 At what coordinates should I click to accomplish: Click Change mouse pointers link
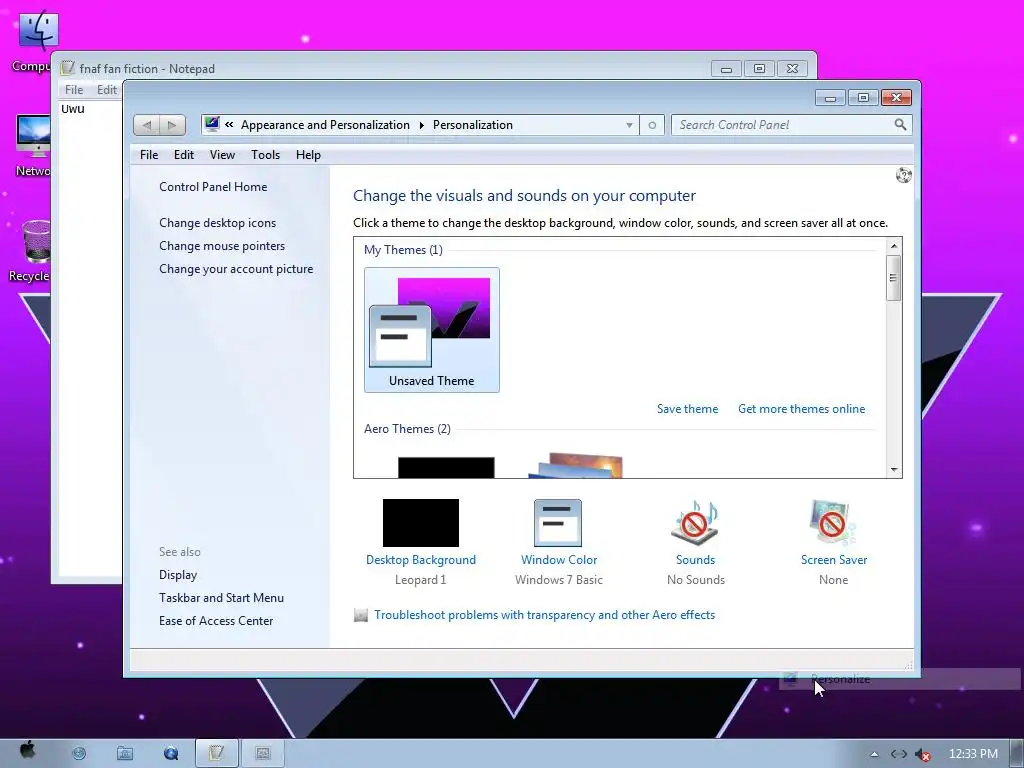[222, 246]
